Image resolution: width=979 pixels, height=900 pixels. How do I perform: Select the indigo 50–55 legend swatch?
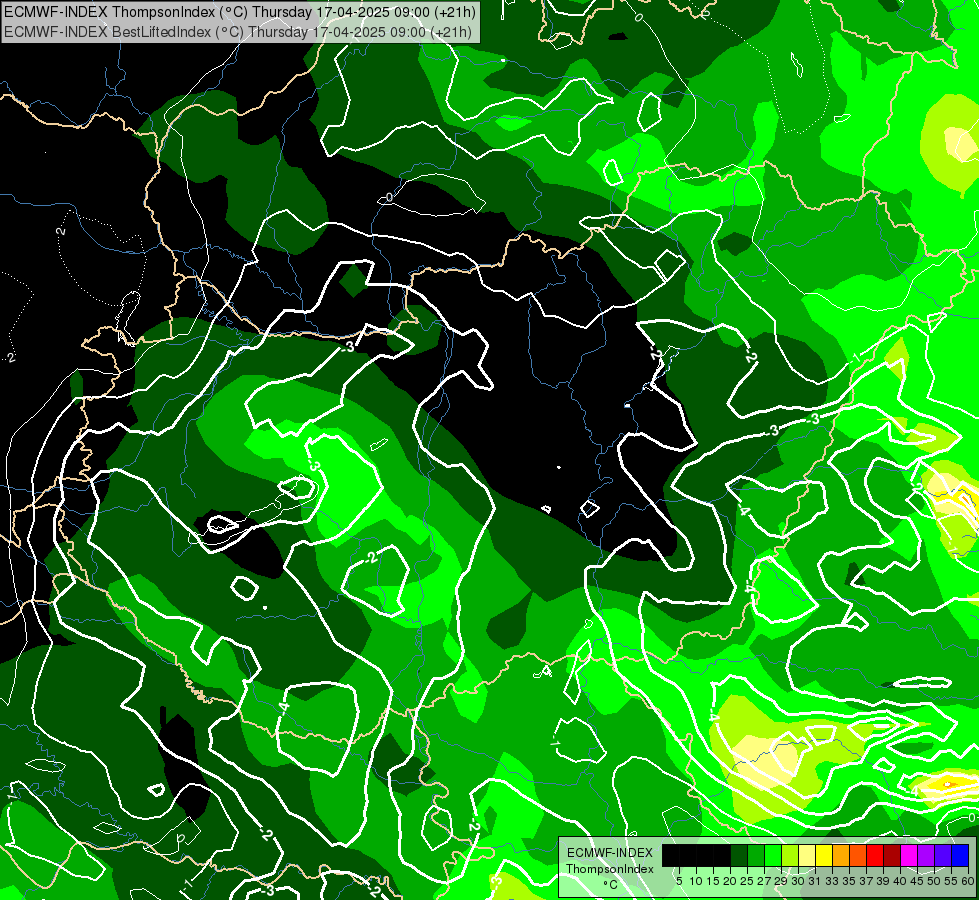(943, 855)
